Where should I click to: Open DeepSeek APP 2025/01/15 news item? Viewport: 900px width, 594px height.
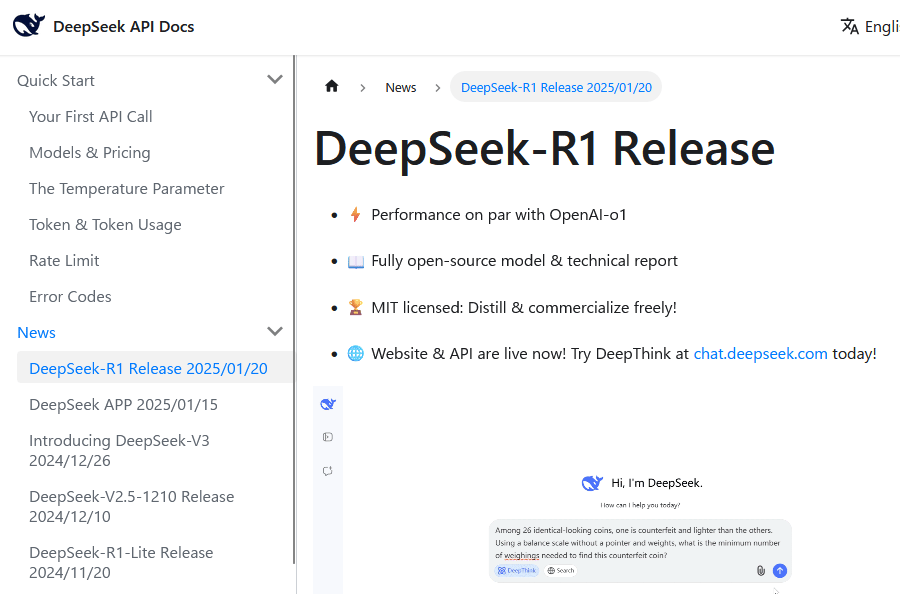pyautogui.click(x=123, y=405)
